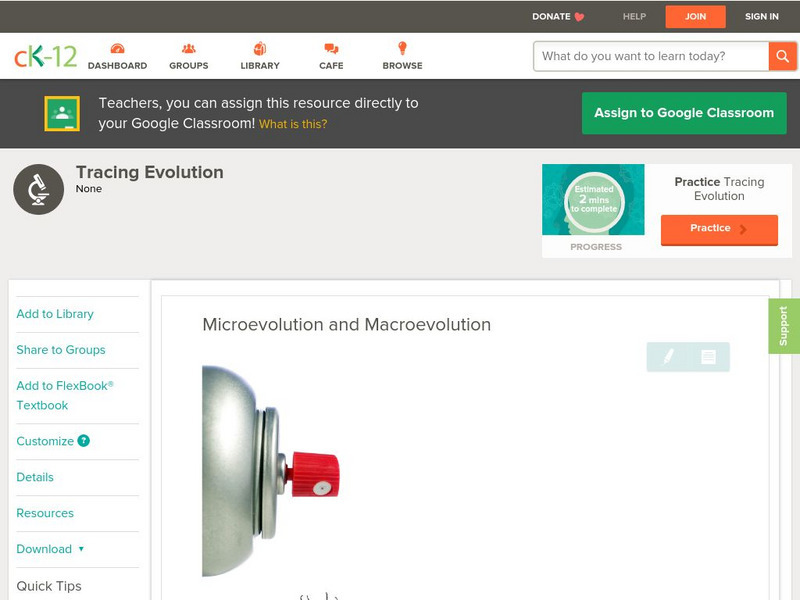
Task: Click Assign to Google Classroom button
Action: coord(684,113)
